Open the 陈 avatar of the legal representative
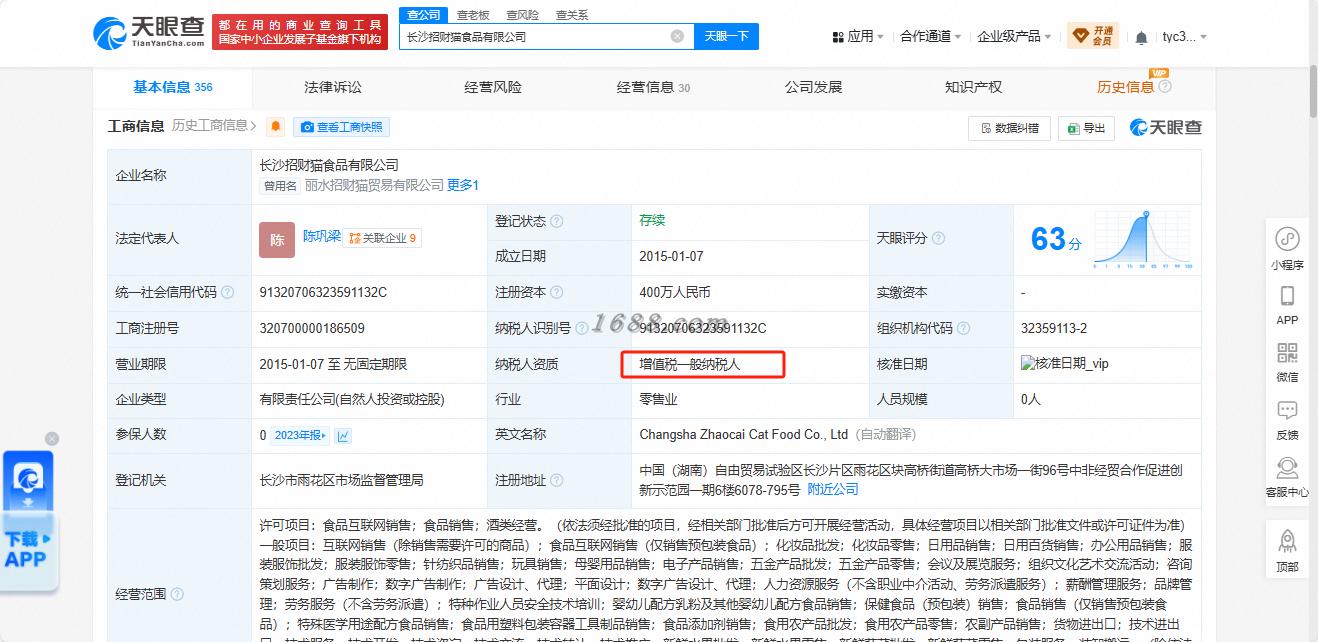Image resolution: width=1318 pixels, height=642 pixels. click(x=277, y=240)
